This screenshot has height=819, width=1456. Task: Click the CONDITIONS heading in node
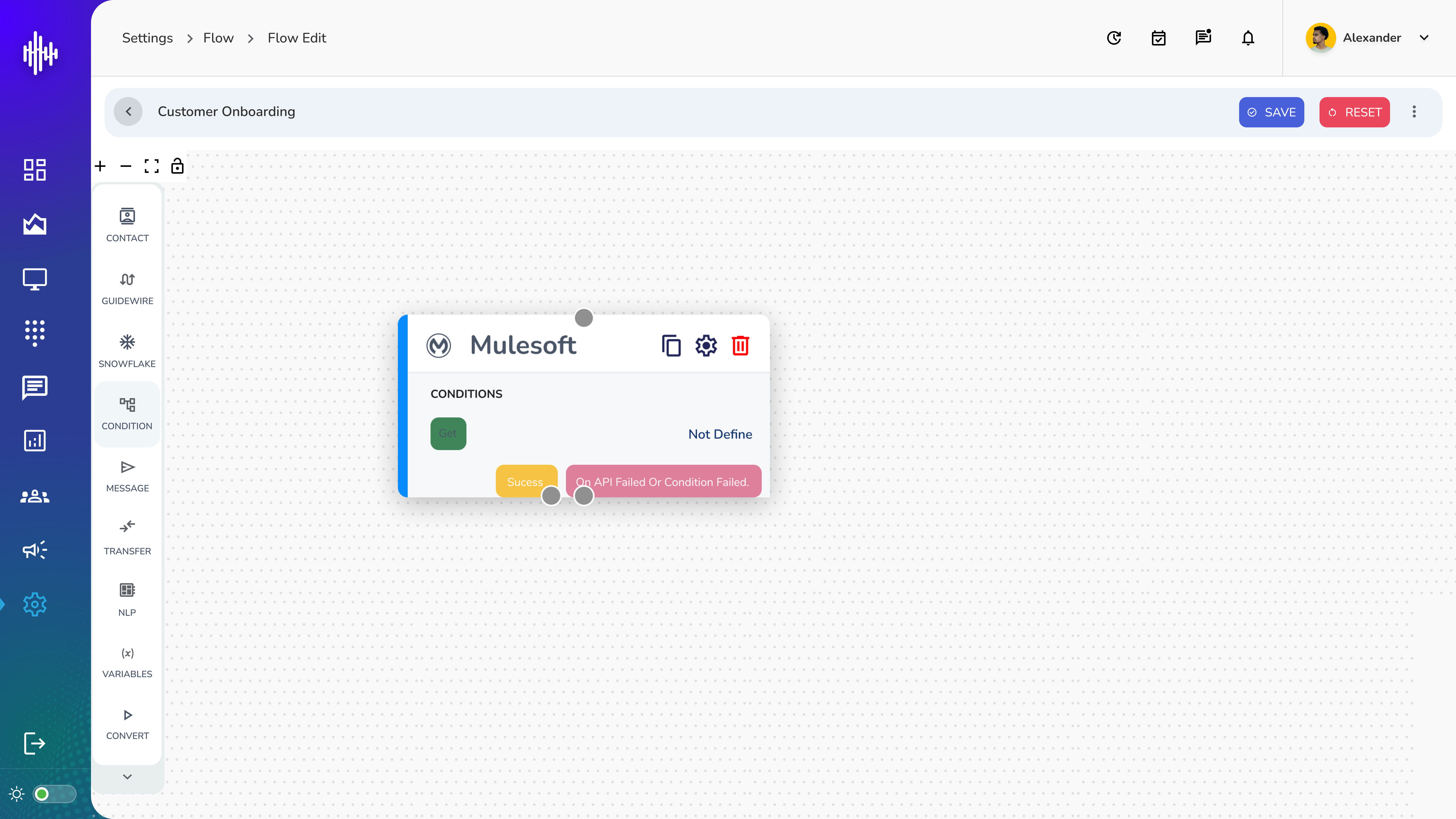466,394
